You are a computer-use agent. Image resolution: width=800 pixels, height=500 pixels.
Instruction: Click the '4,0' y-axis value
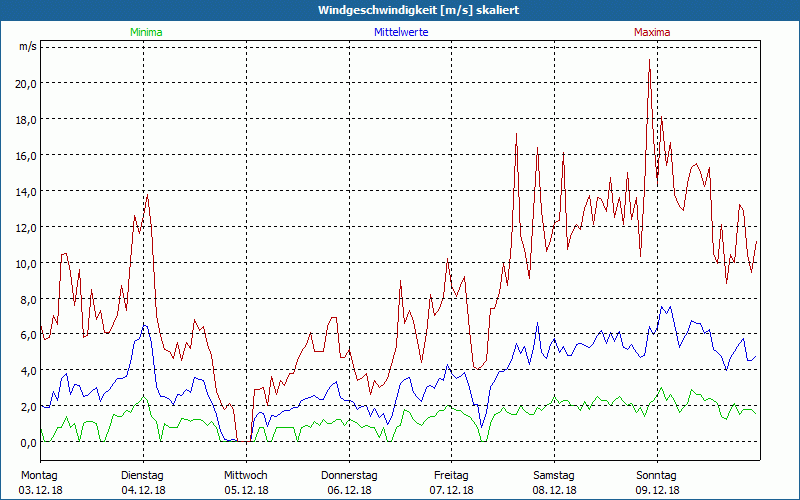coord(28,371)
